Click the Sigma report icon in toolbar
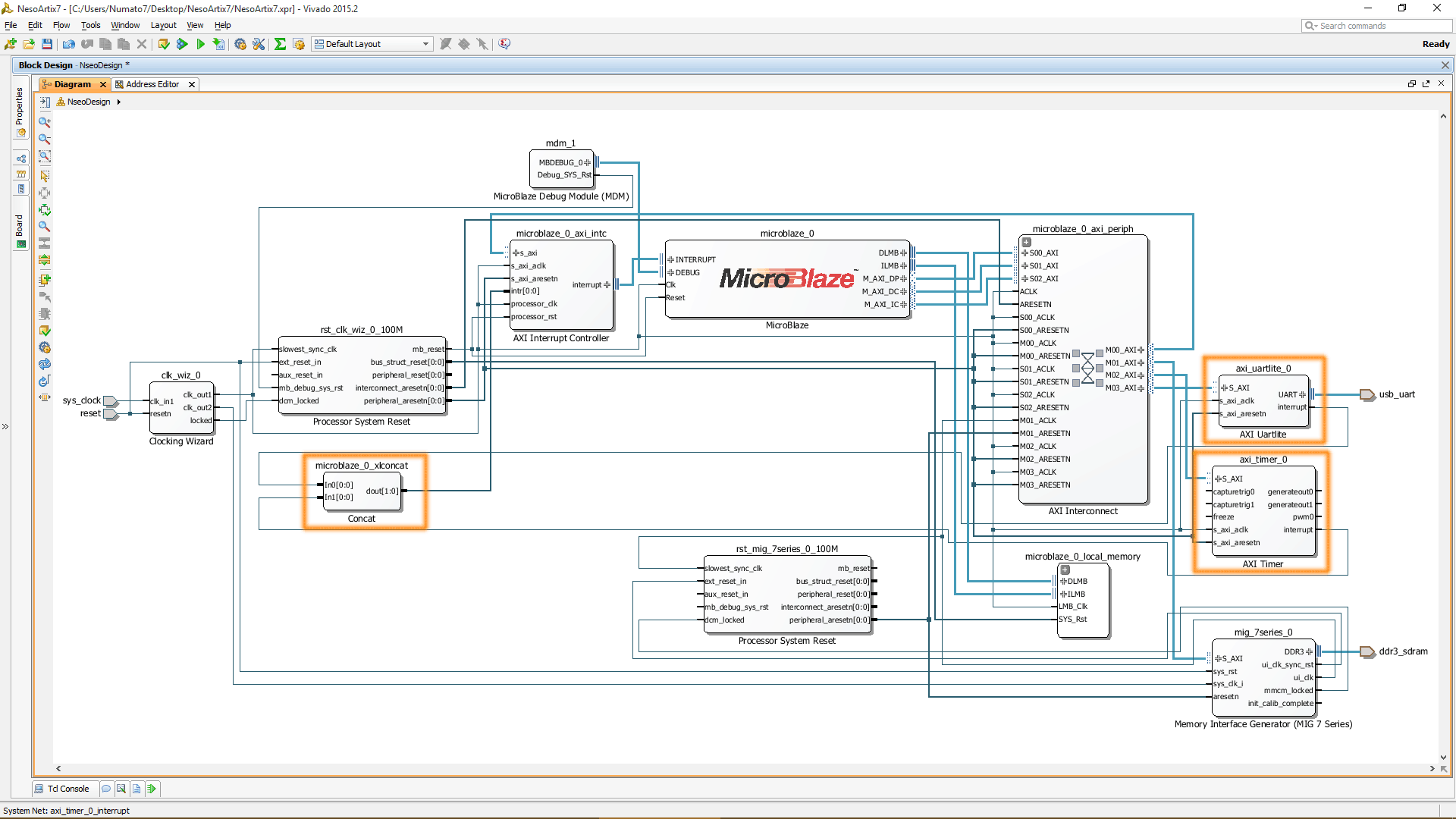The width and height of the screenshot is (1456, 819). tap(280, 44)
